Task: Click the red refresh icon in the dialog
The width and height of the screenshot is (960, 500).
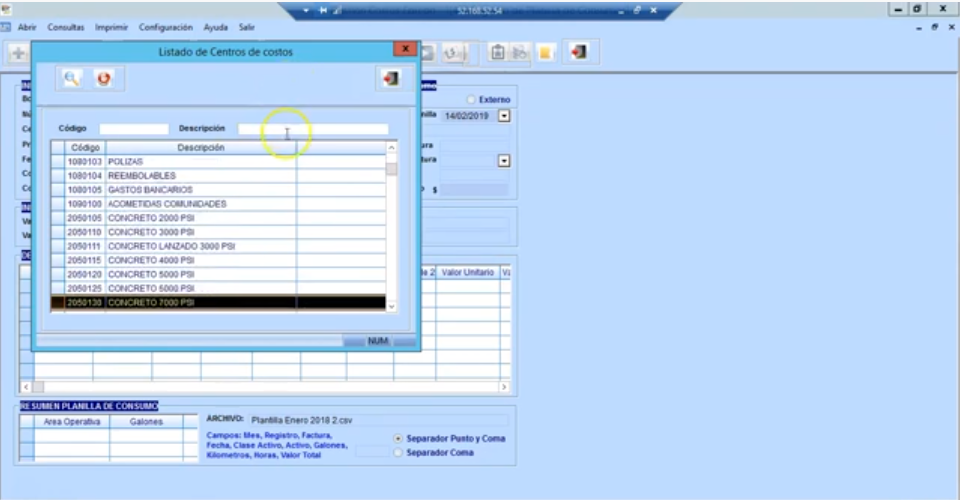Action: point(103,78)
